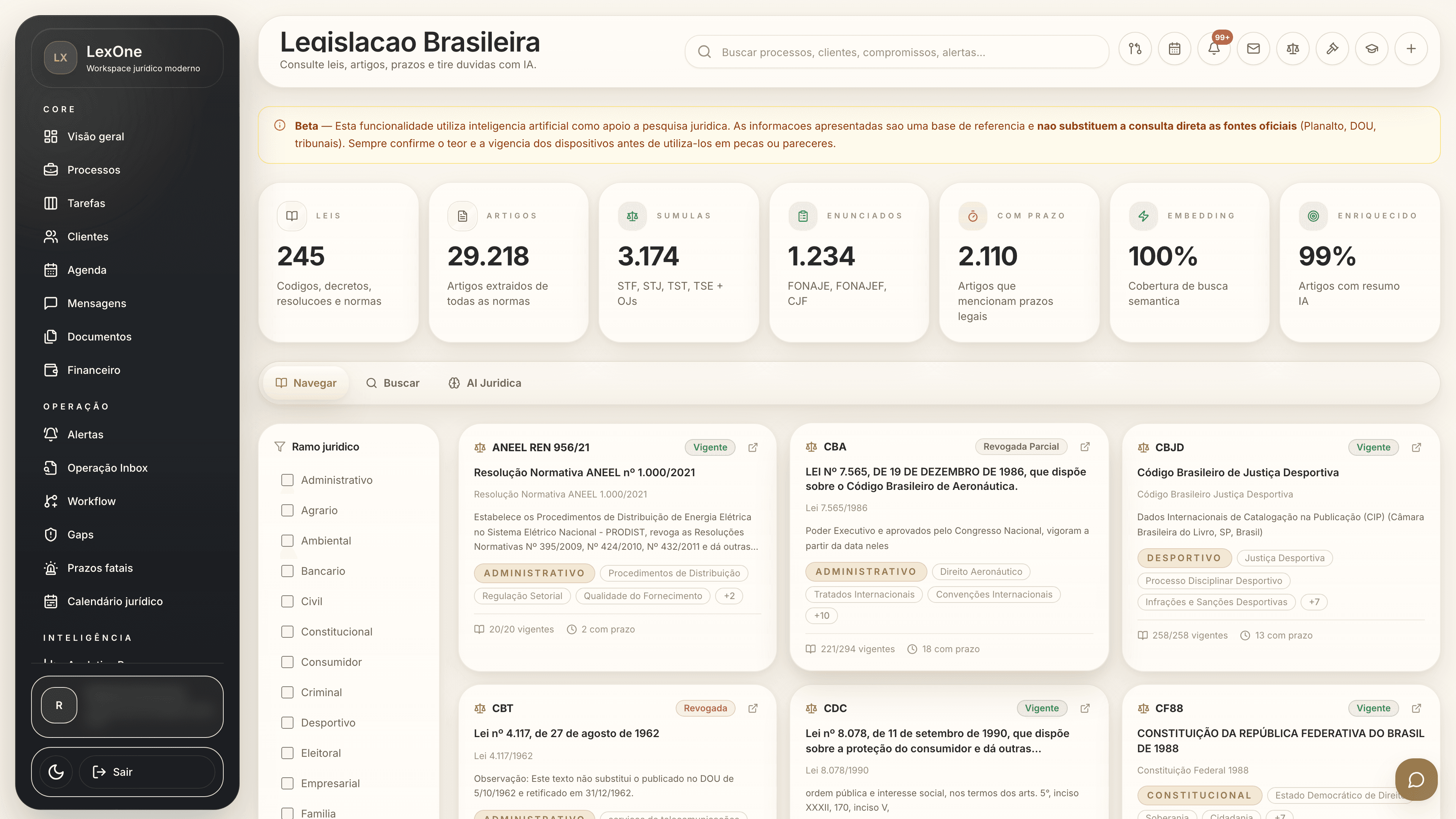
Task: Expand the +10 tags on the CBA card
Action: click(821, 615)
